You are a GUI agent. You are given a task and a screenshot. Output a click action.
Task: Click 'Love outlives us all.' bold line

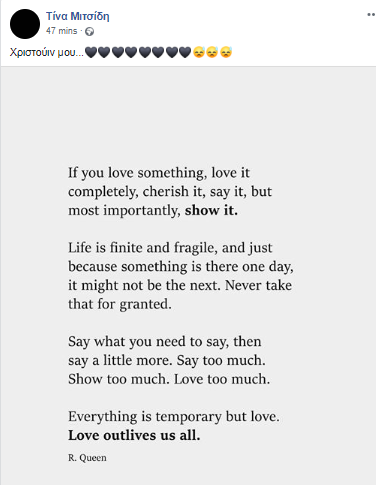134,435
